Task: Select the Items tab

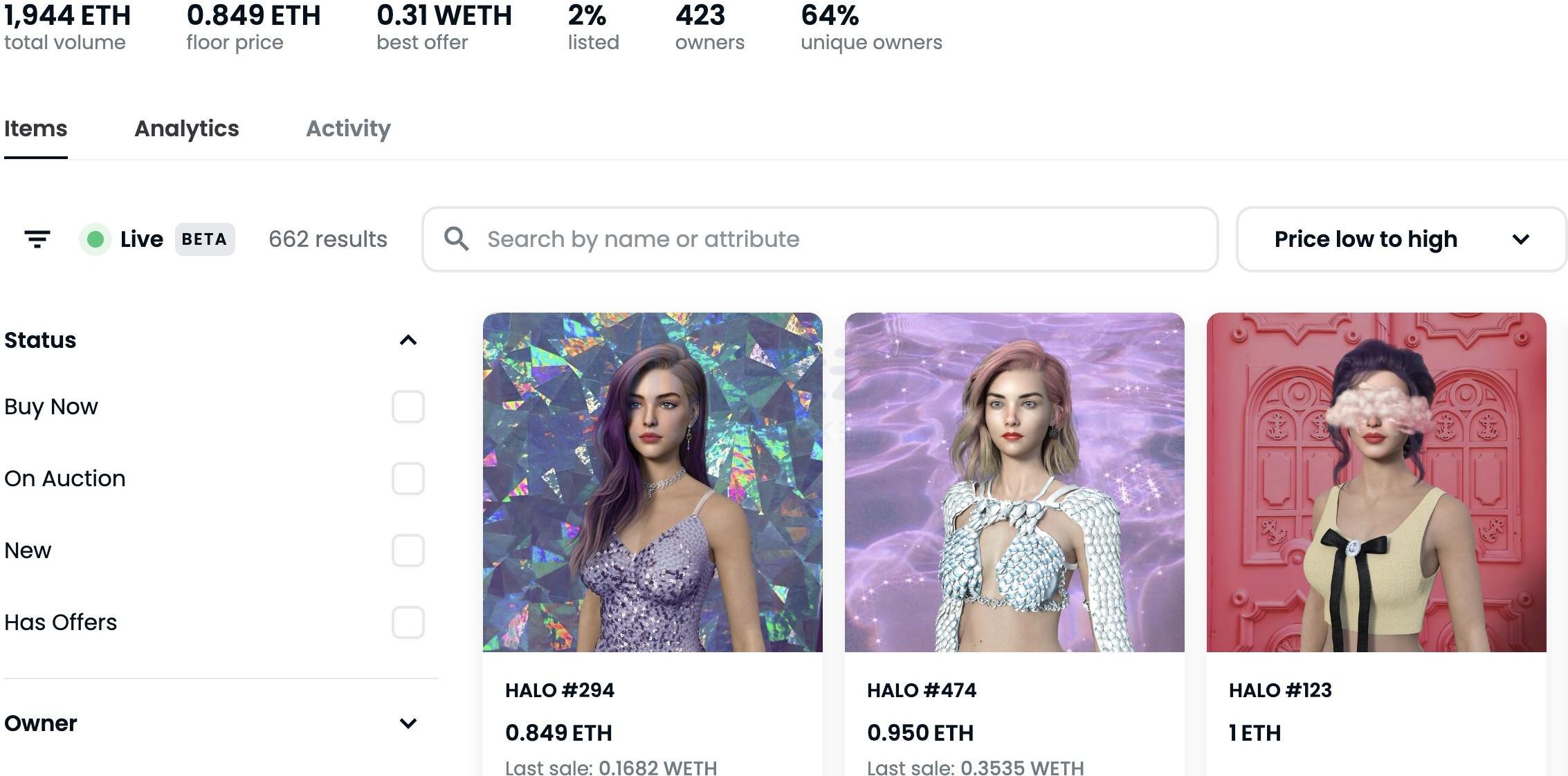Action: tap(36, 129)
